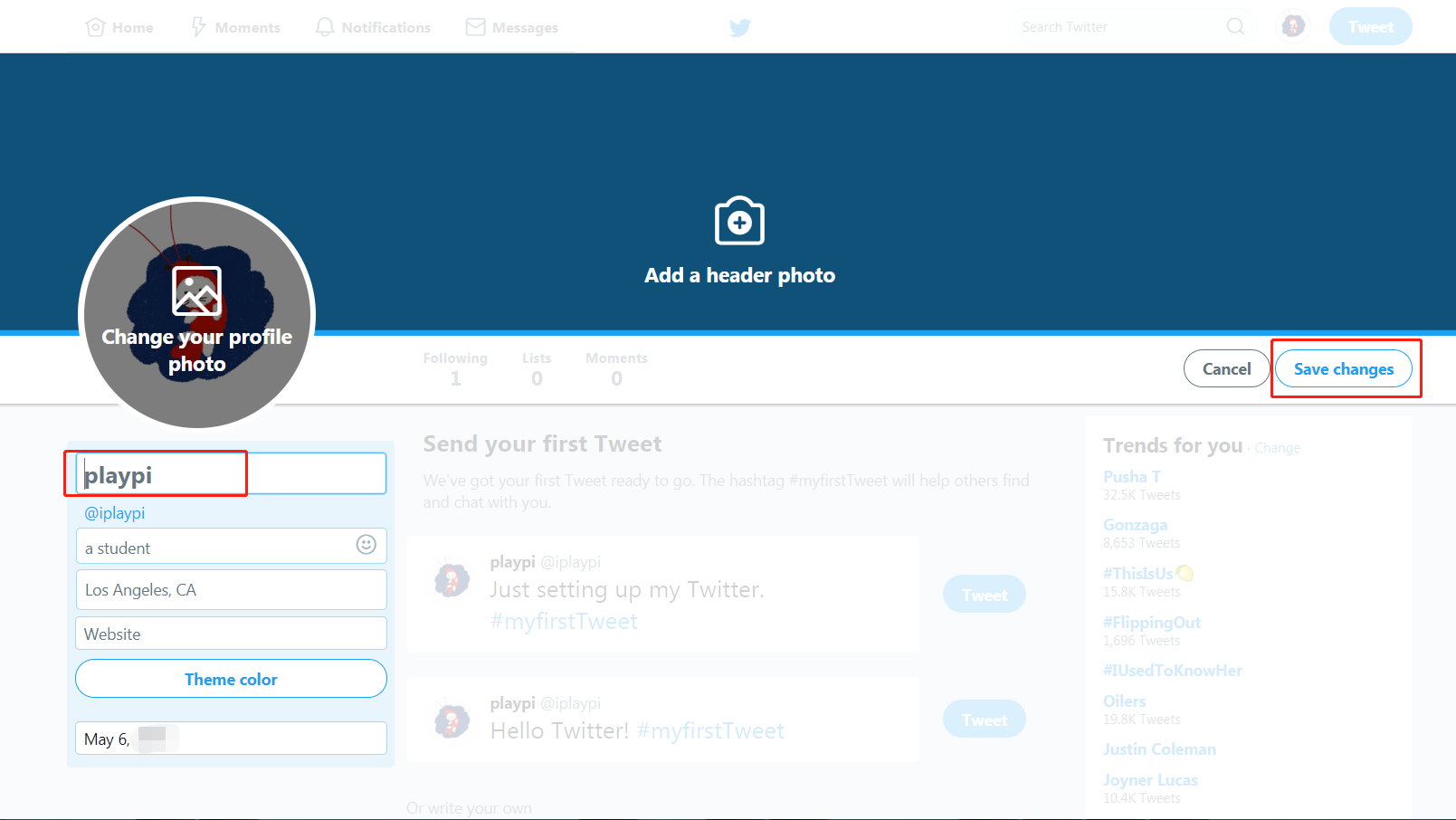
Task: Open the Following count tab
Action: coord(455,368)
